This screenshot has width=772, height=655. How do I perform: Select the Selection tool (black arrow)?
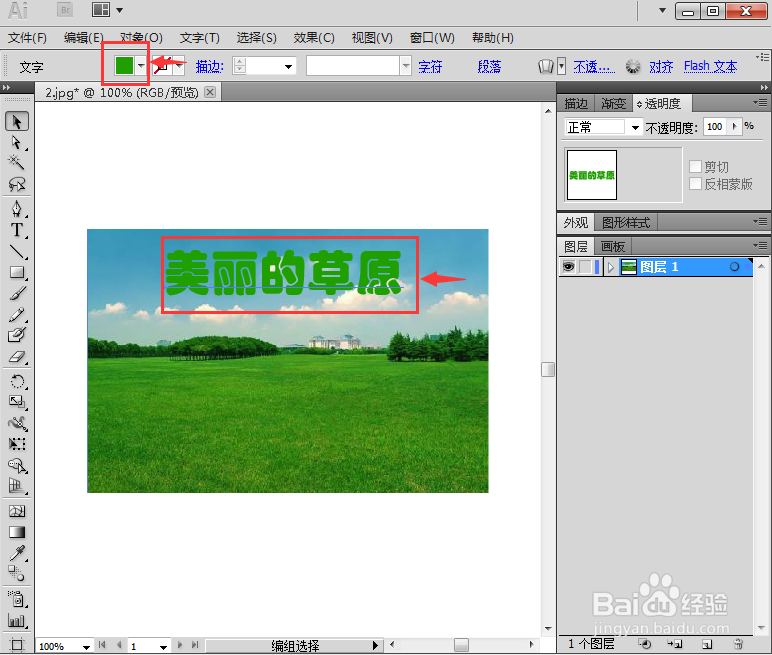17,121
